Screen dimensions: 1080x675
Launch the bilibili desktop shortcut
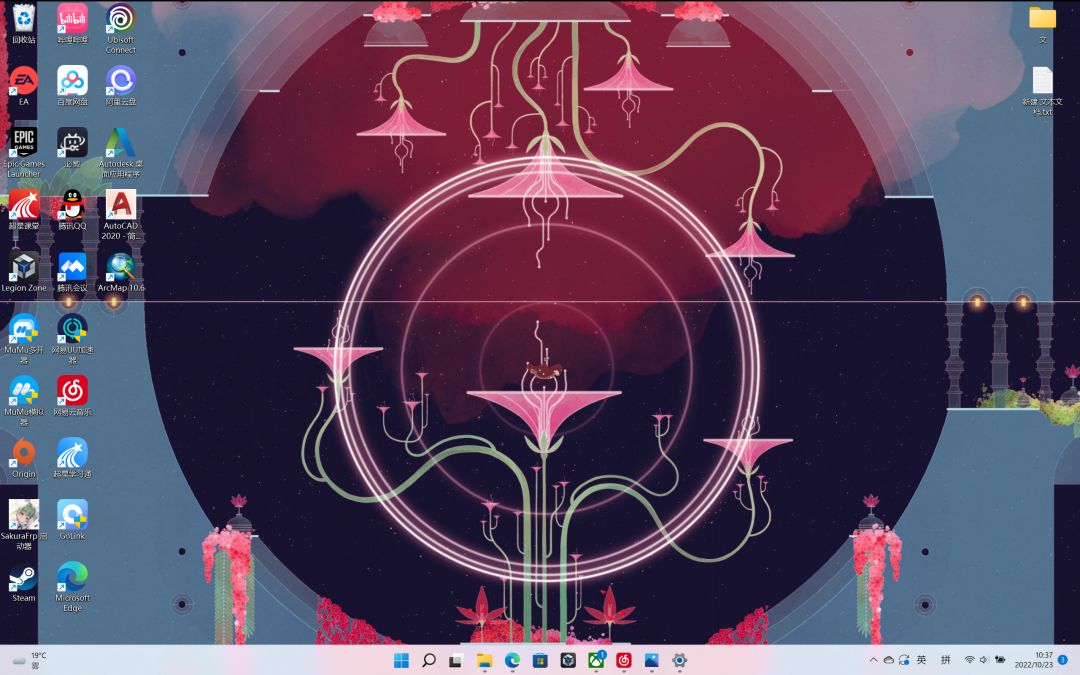[72, 23]
